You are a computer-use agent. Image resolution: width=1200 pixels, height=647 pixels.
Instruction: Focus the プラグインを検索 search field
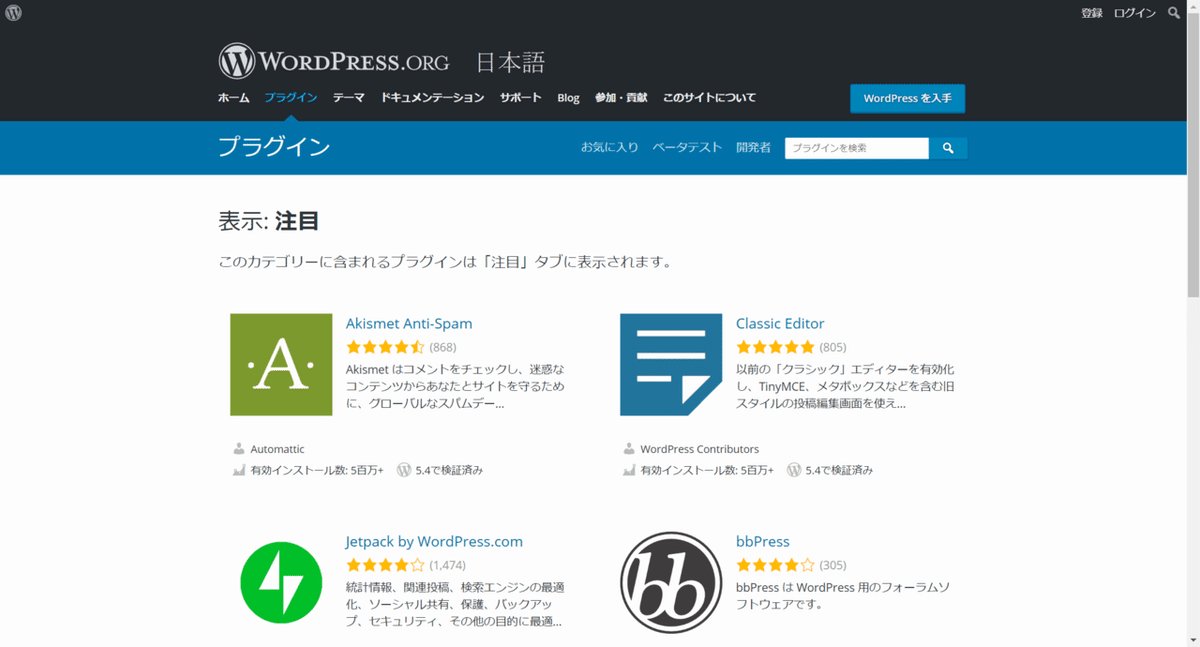857,148
